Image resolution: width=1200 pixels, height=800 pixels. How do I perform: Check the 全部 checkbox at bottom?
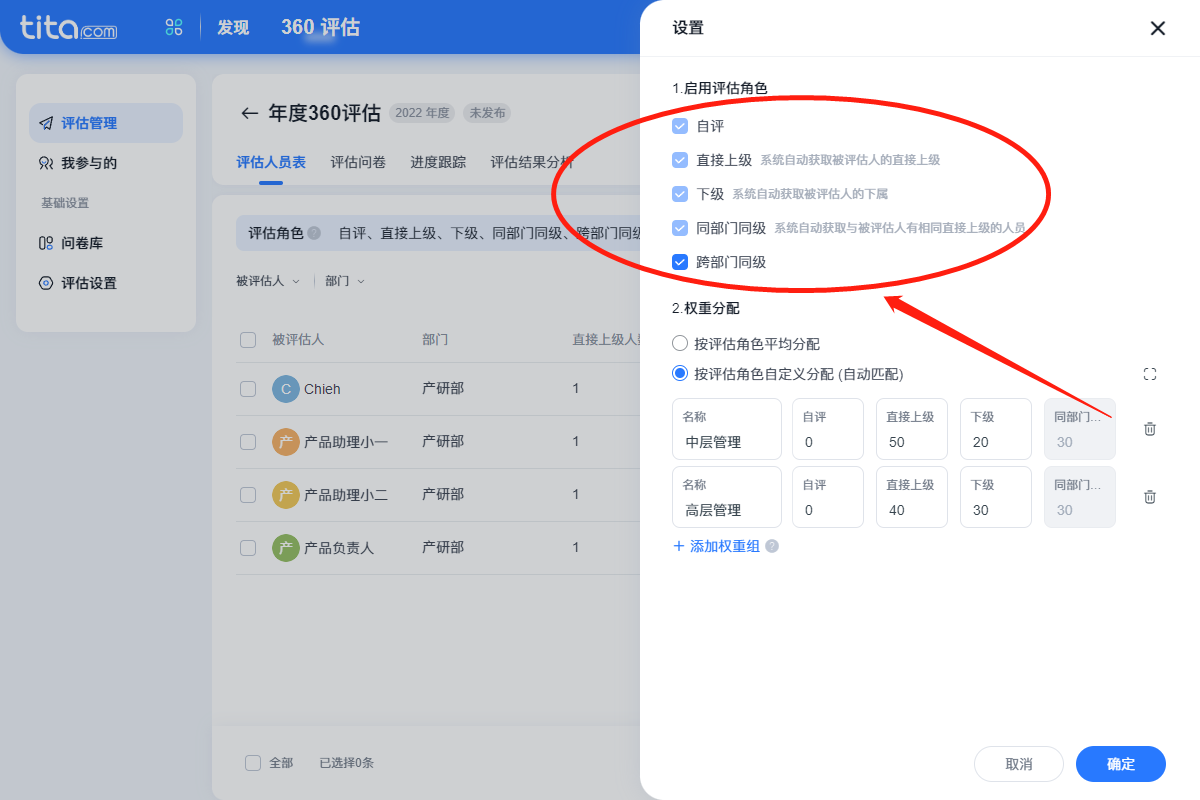pos(253,763)
